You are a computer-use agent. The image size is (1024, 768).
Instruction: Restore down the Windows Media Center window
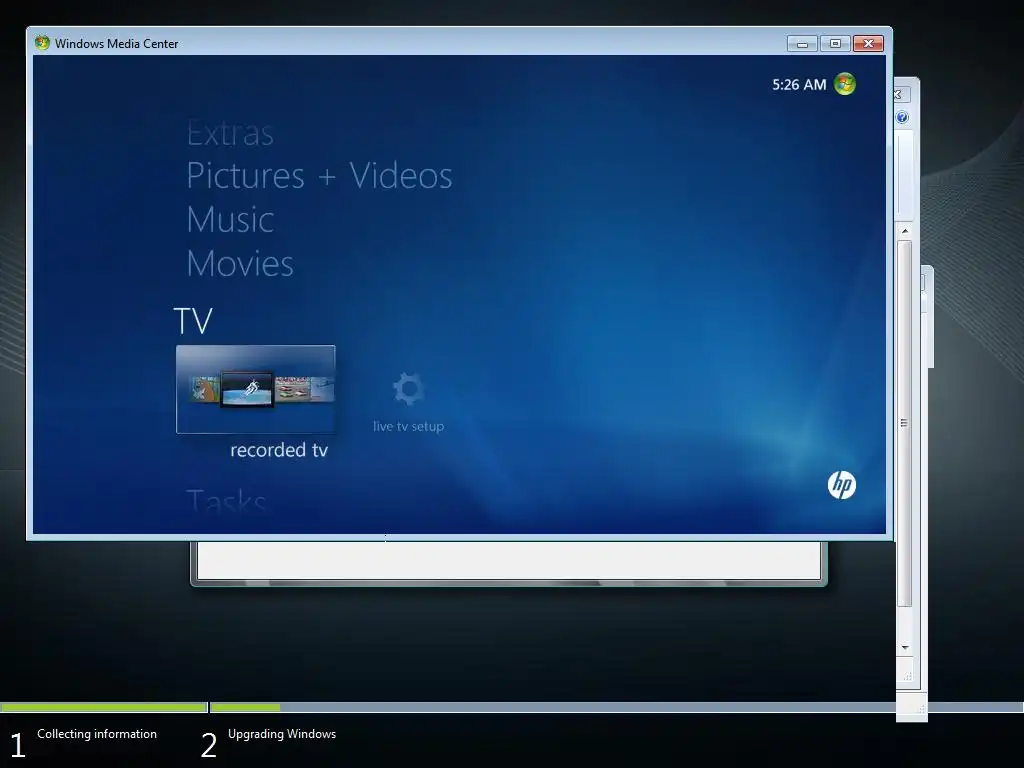coord(835,44)
